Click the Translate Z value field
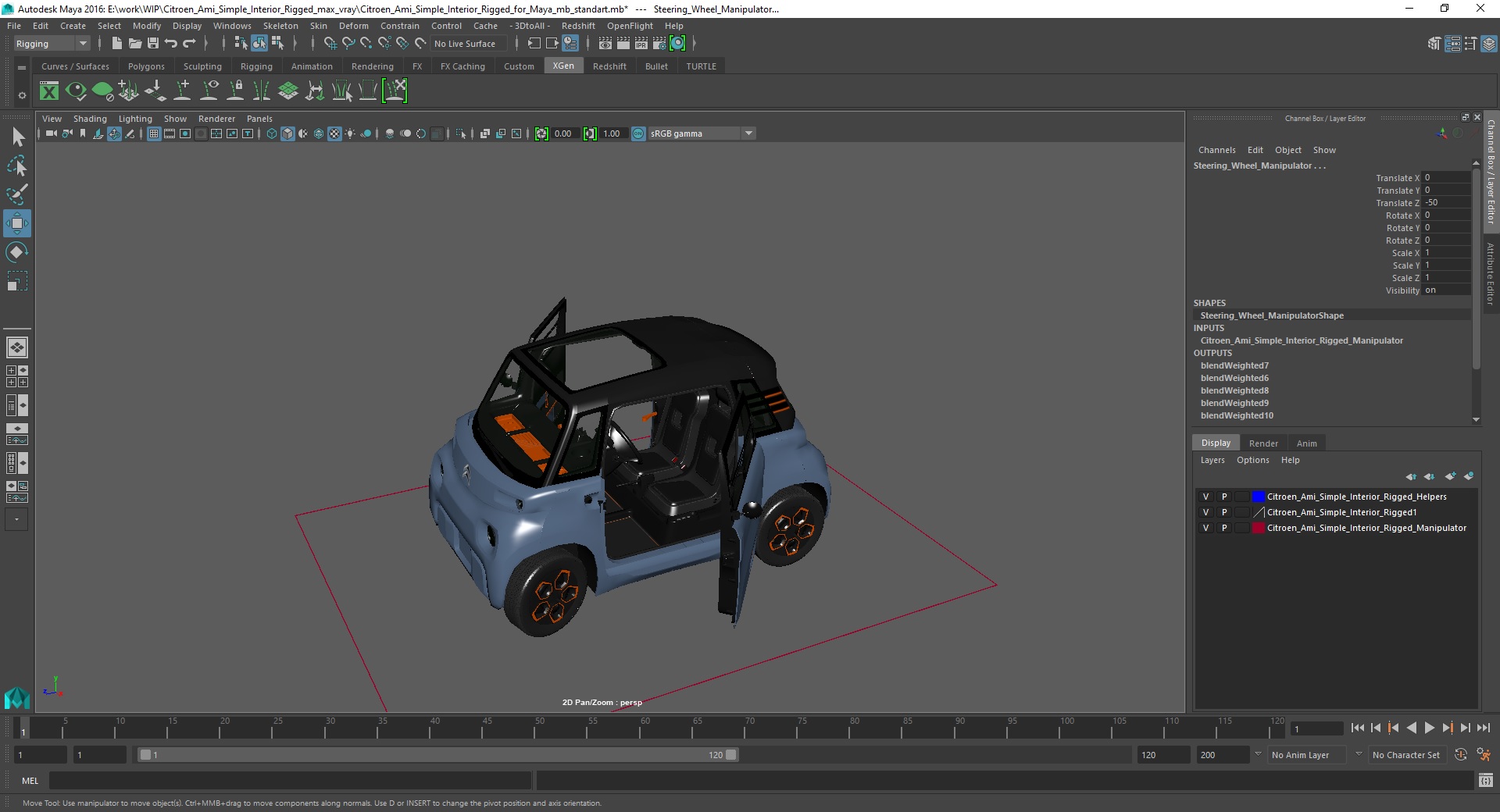 (1445, 203)
